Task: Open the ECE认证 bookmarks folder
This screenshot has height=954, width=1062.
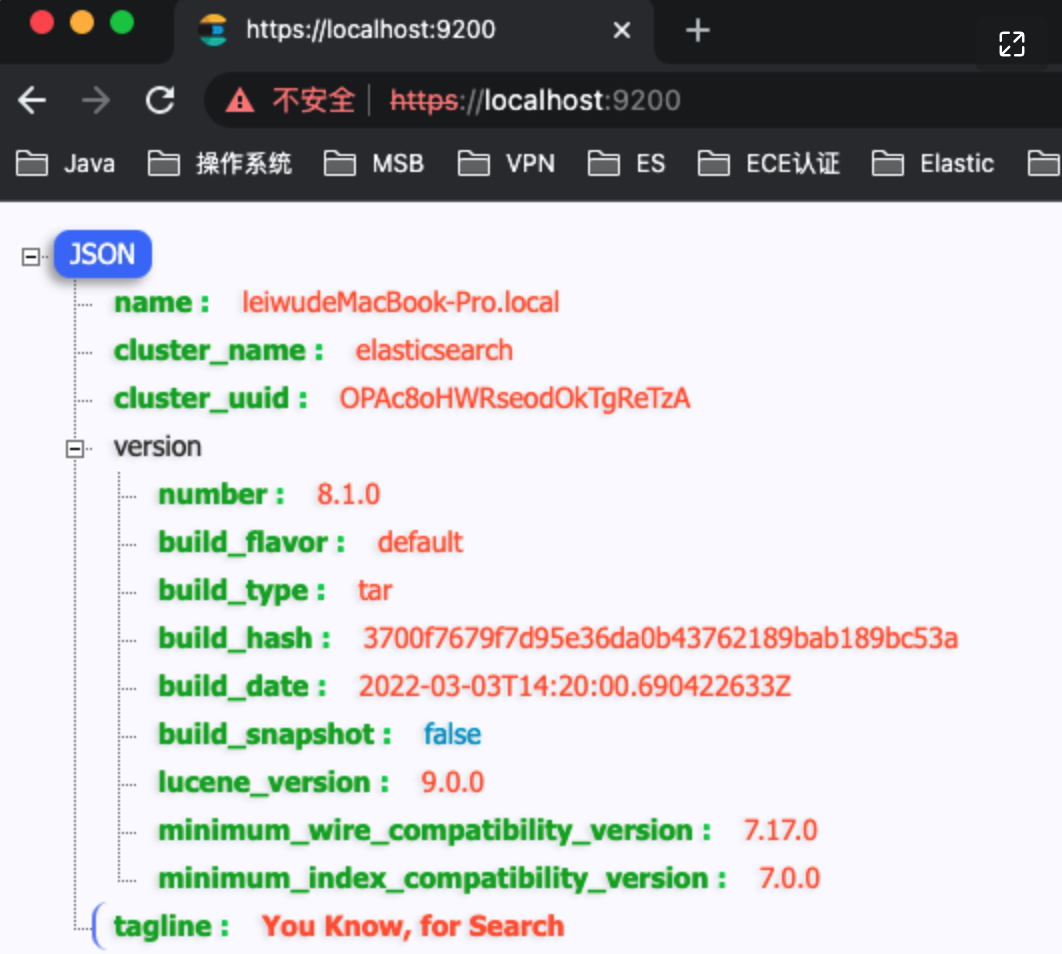Action: 769,164
